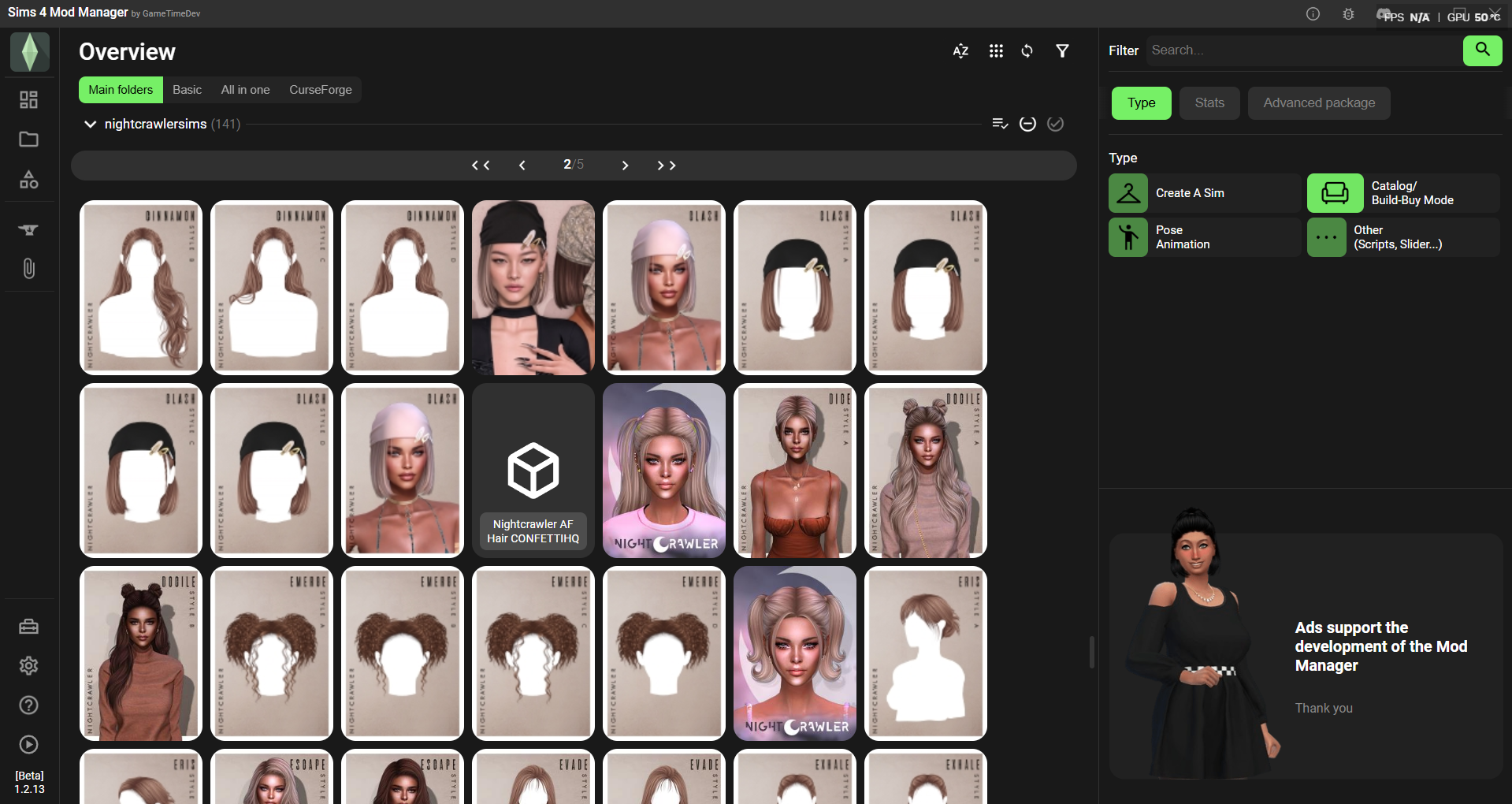Click the green search magnifier button
1512x804 pixels.
click(1482, 50)
